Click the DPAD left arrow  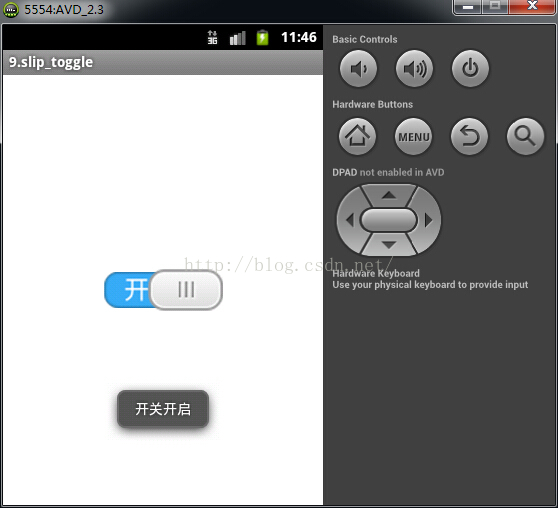(349, 220)
